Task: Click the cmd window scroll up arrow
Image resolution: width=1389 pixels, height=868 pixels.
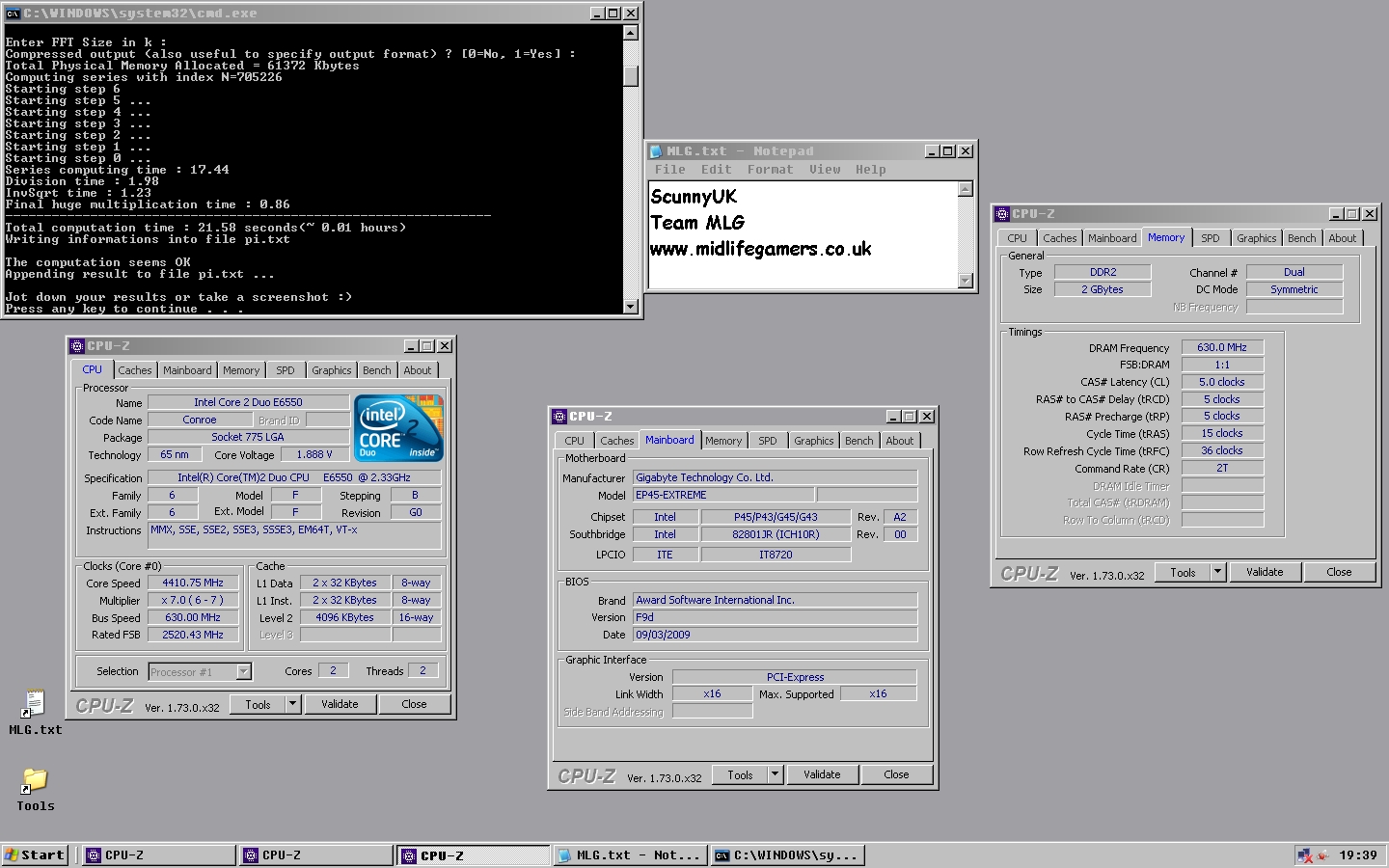Action: [631, 33]
